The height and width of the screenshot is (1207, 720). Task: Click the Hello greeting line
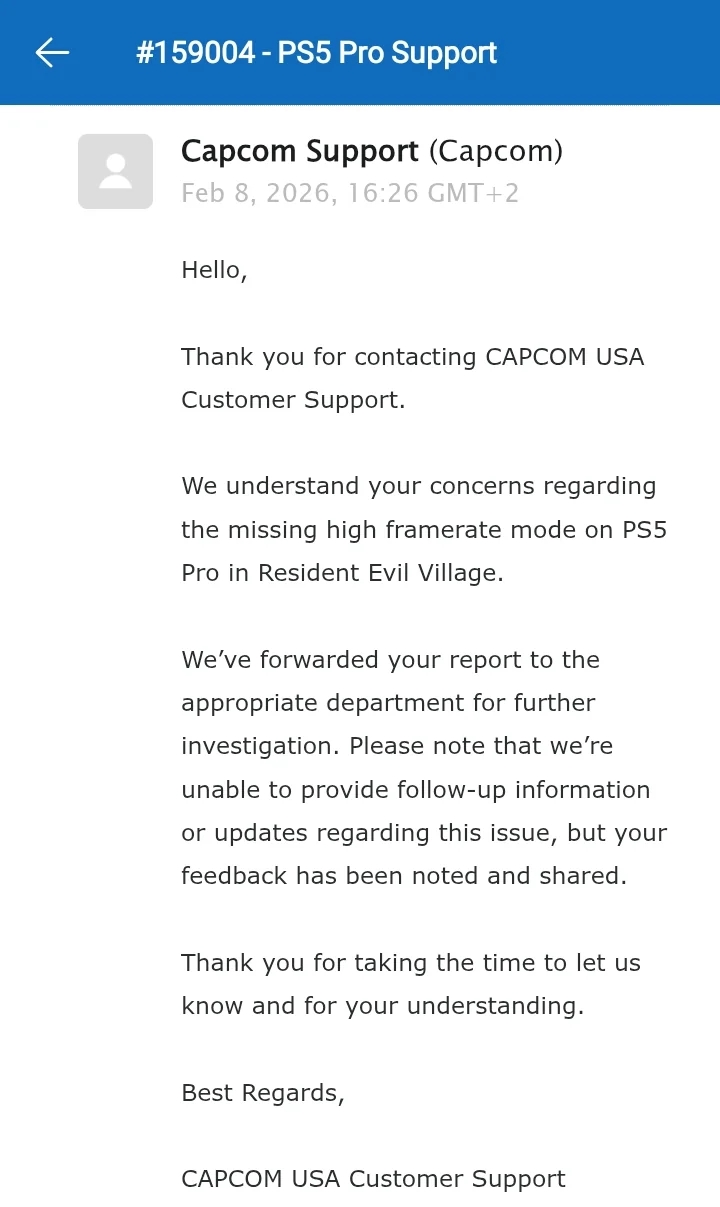pyautogui.click(x=213, y=269)
